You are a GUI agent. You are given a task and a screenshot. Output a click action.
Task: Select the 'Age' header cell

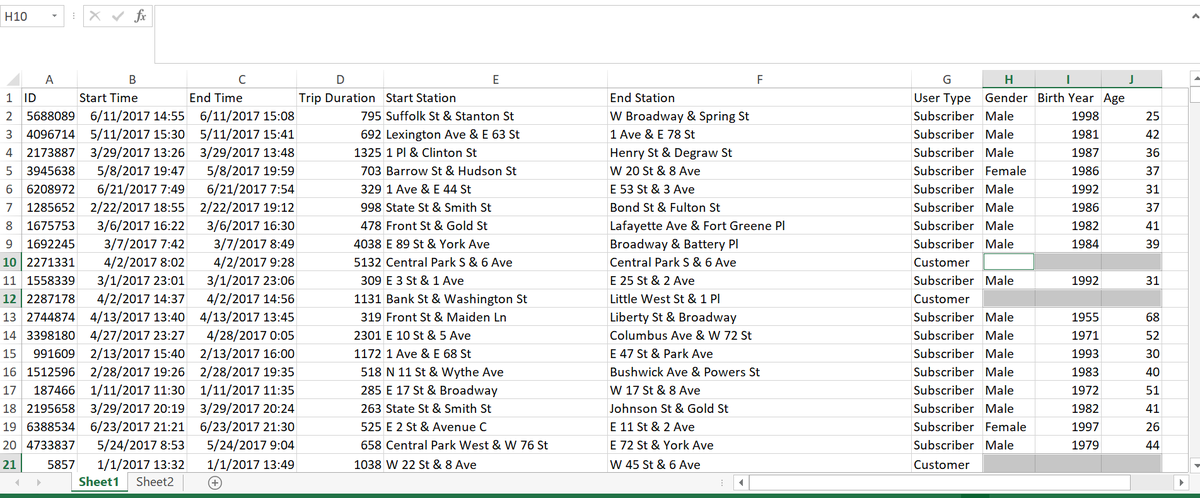pos(1132,98)
